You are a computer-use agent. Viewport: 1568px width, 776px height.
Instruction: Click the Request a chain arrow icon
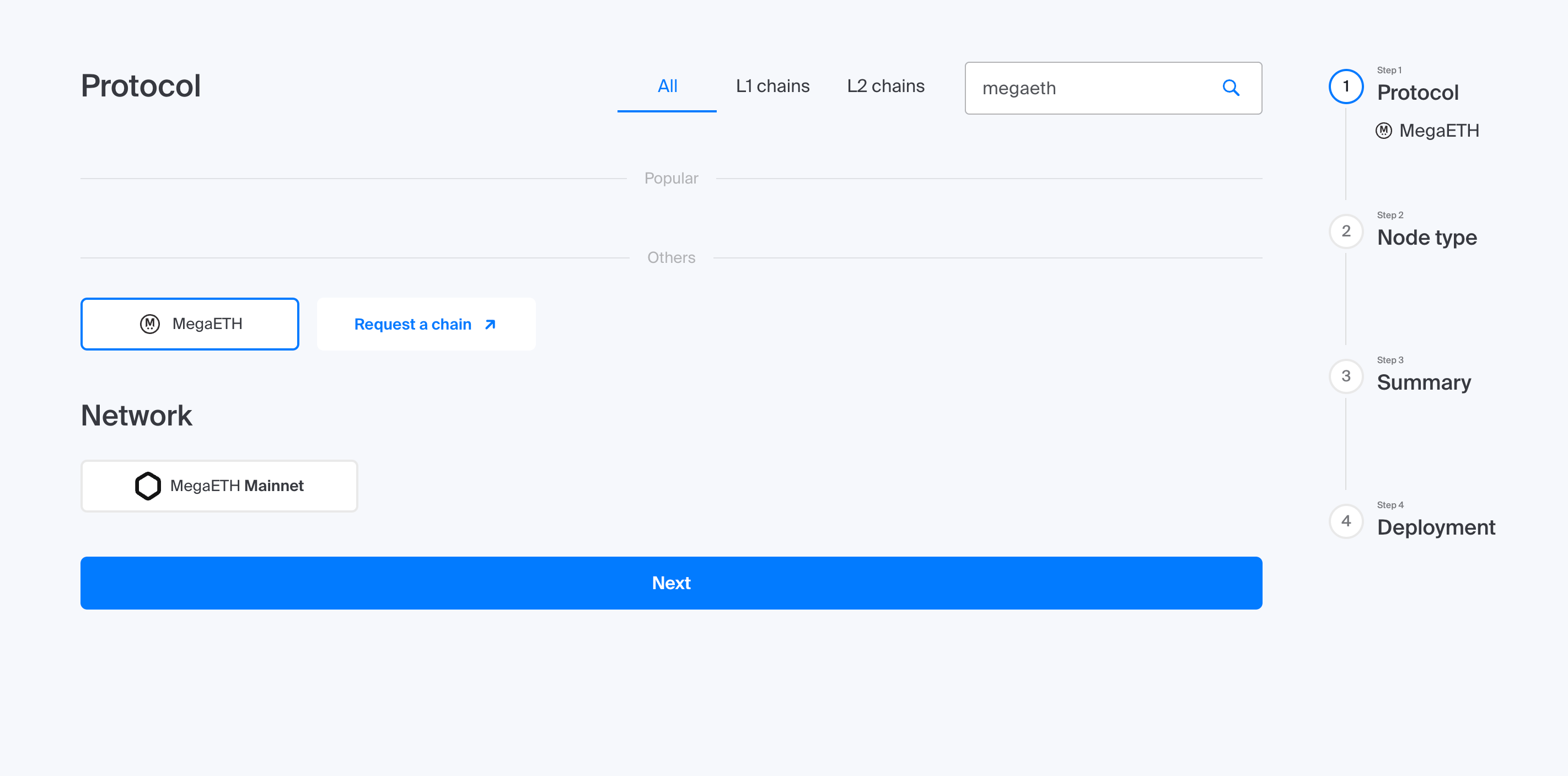pyautogui.click(x=490, y=325)
